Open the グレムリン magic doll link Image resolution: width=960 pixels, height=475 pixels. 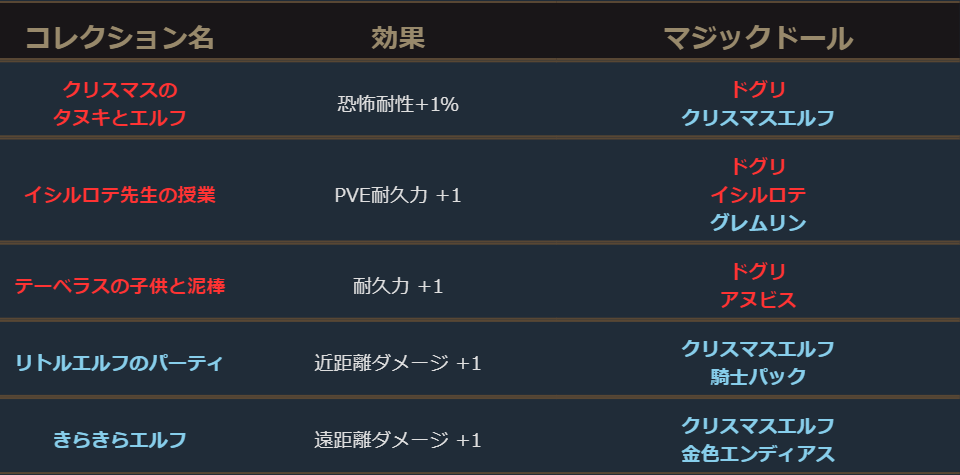coord(758,224)
